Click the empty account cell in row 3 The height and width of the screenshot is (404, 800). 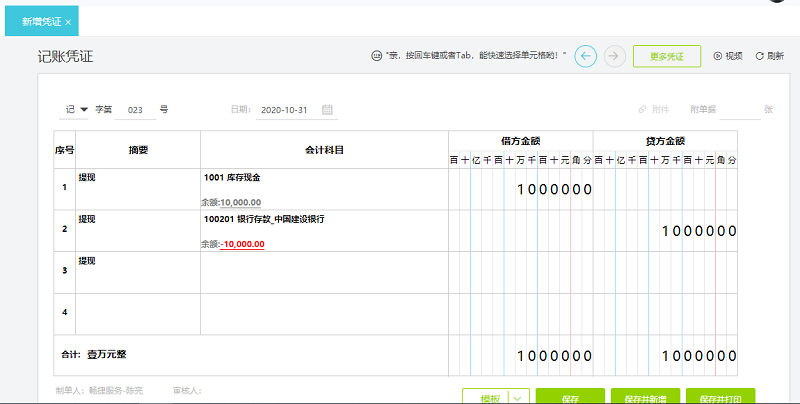(x=324, y=272)
